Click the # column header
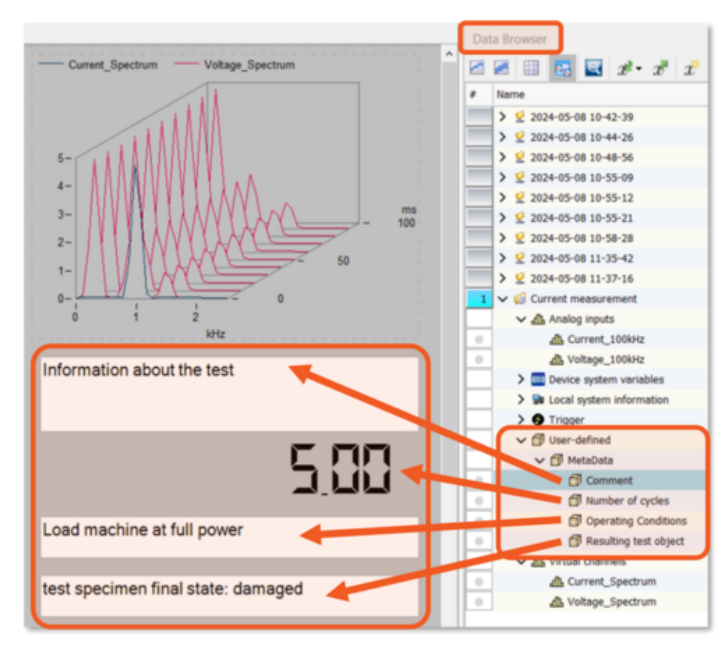Screen dimensions: 725x651 [473, 94]
